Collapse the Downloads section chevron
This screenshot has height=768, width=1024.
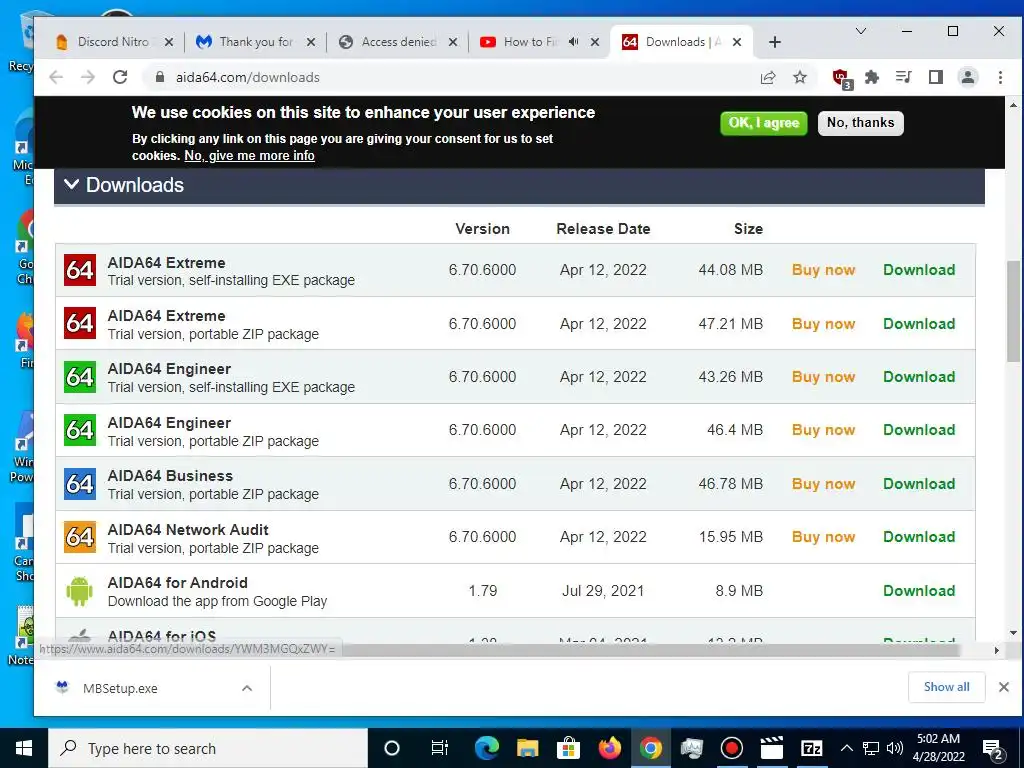point(71,185)
